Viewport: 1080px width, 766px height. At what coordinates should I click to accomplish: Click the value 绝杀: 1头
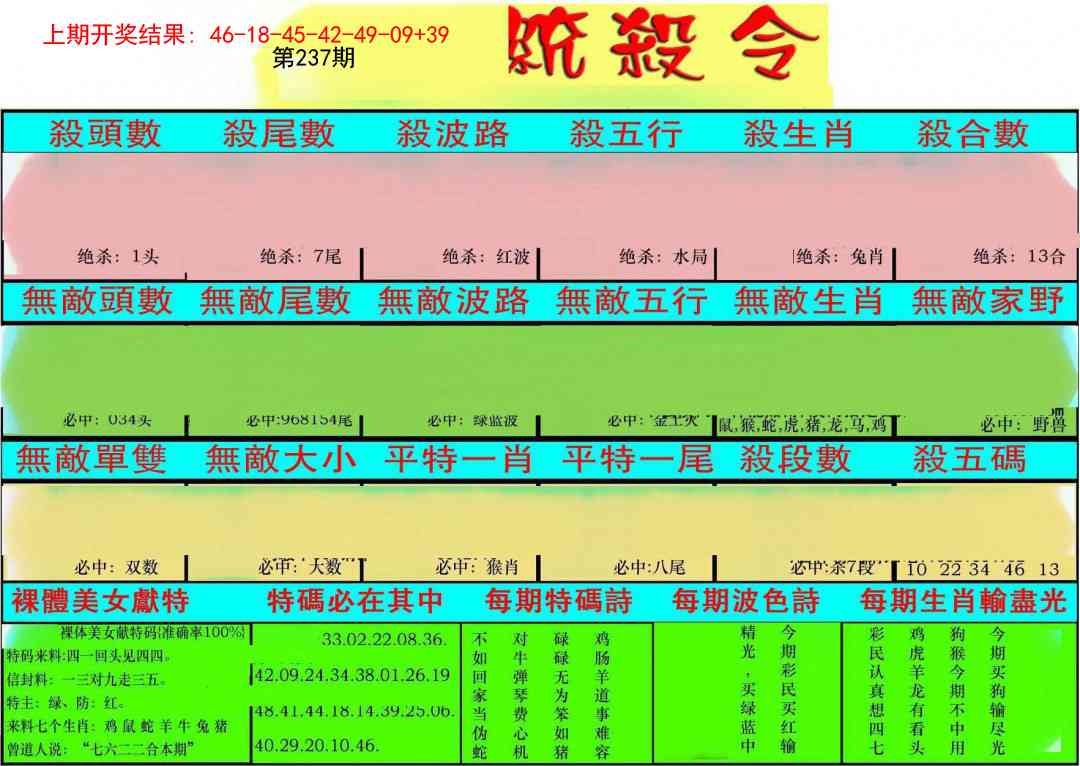(x=118, y=257)
